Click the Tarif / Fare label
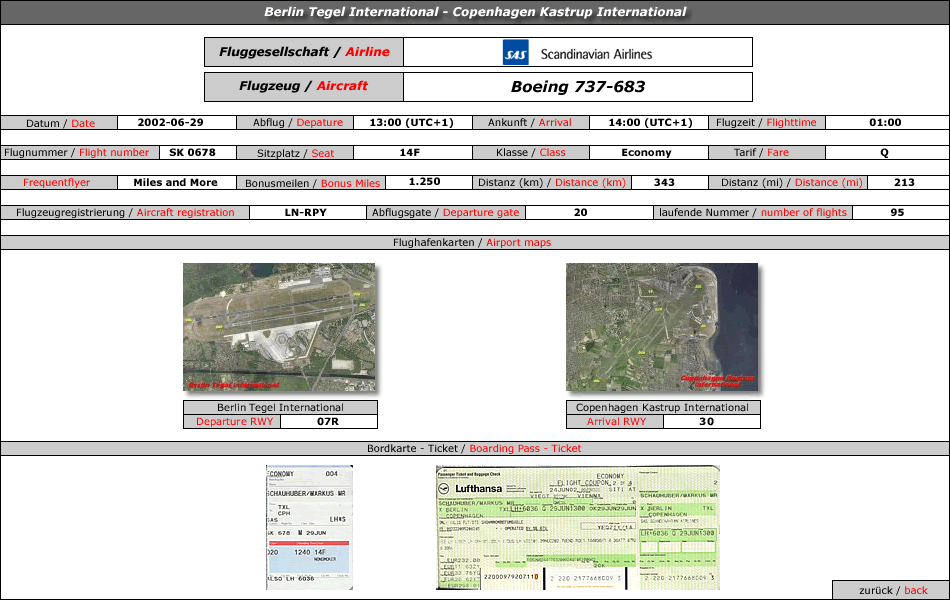 tap(761, 153)
